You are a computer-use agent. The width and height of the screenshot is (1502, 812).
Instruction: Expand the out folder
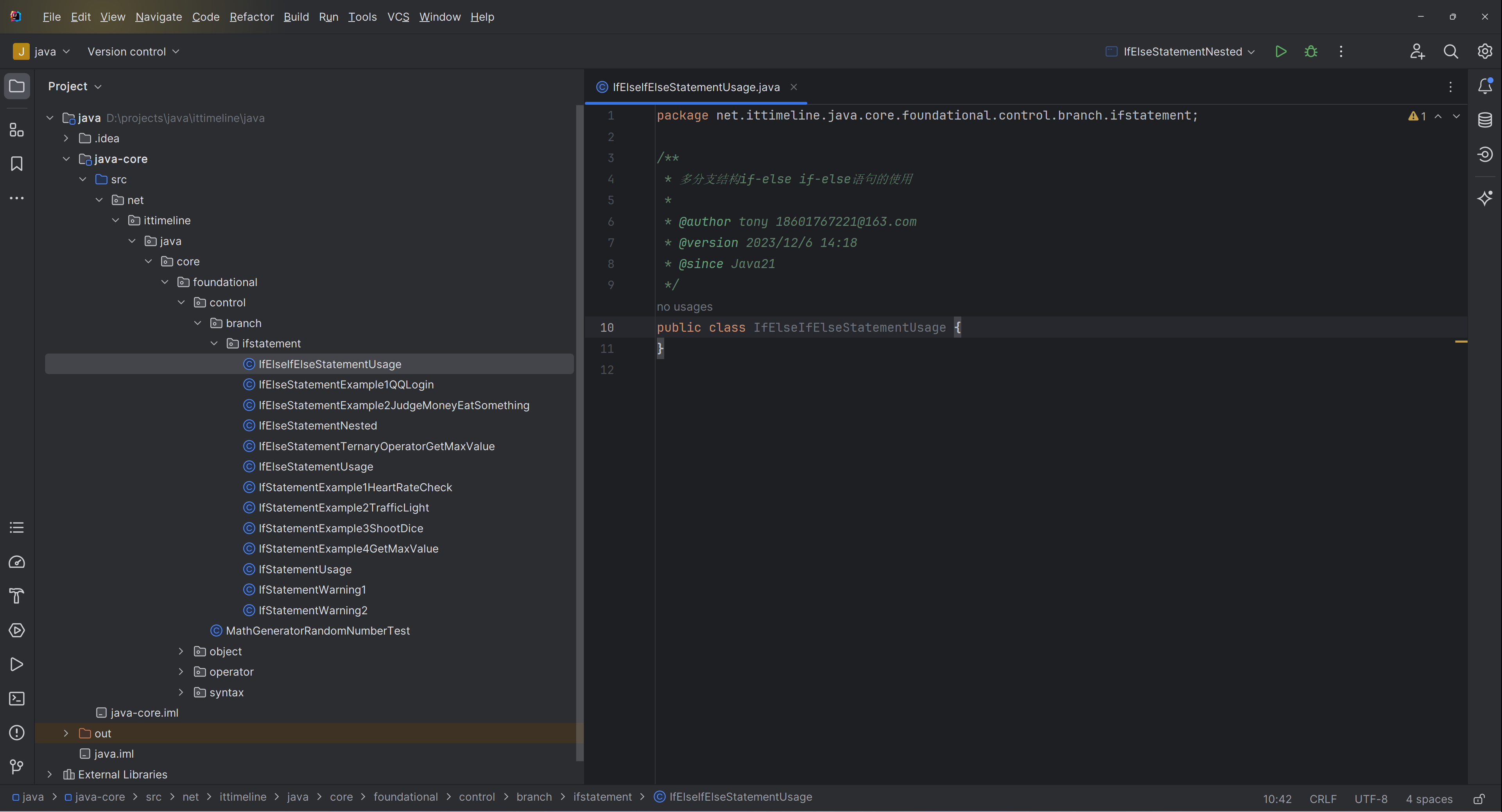point(66,733)
